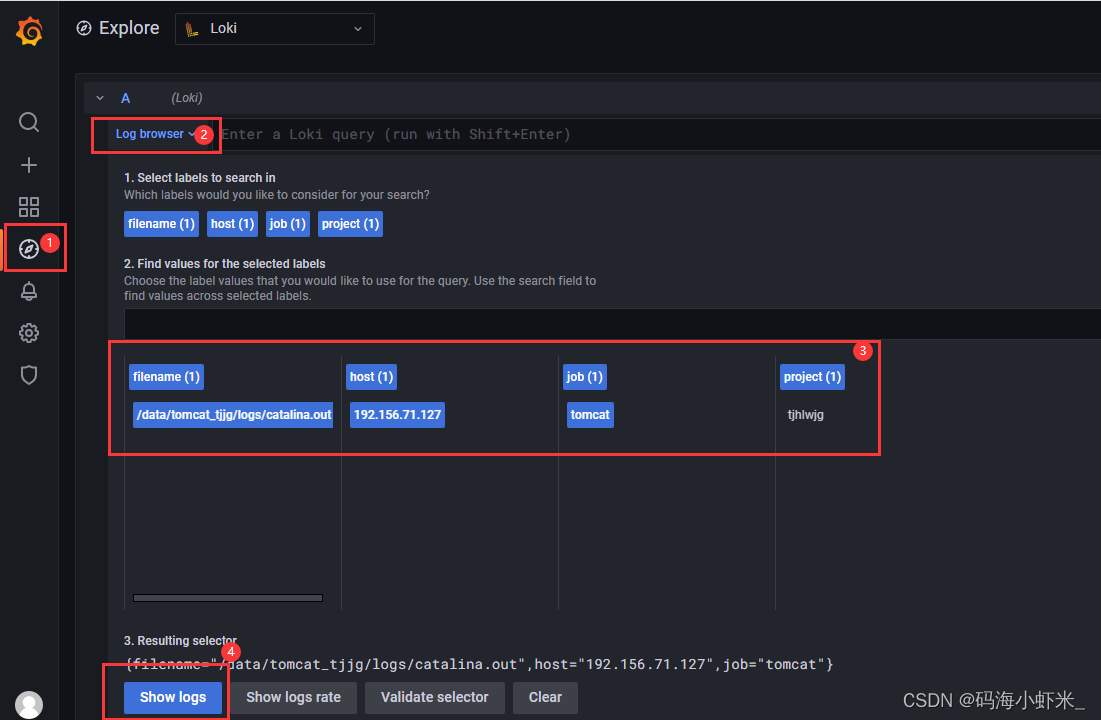1101x720 pixels.
Task: Click the Show logs rate button
Action: pyautogui.click(x=294, y=698)
